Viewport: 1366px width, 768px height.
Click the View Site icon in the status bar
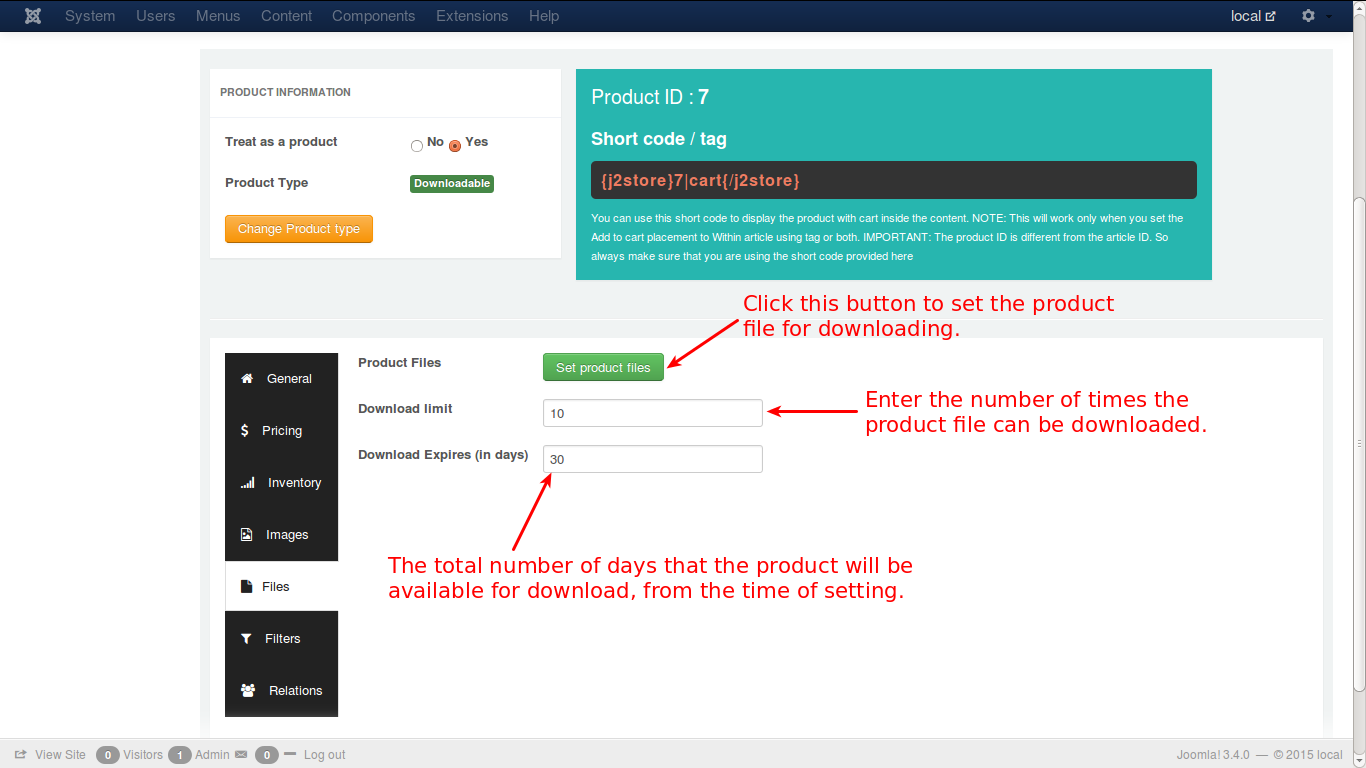(21, 755)
